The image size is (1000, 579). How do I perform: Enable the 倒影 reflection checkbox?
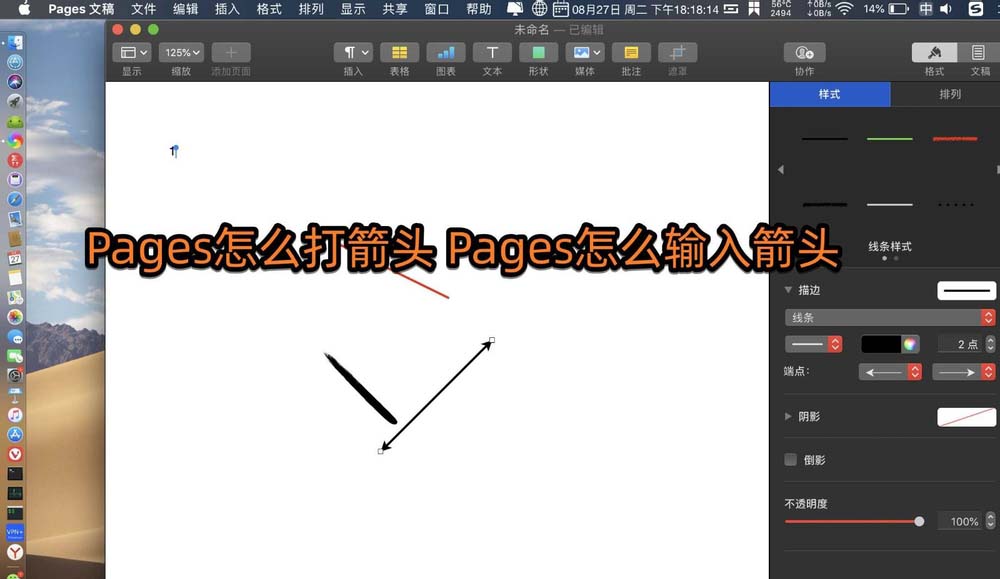click(x=789, y=460)
